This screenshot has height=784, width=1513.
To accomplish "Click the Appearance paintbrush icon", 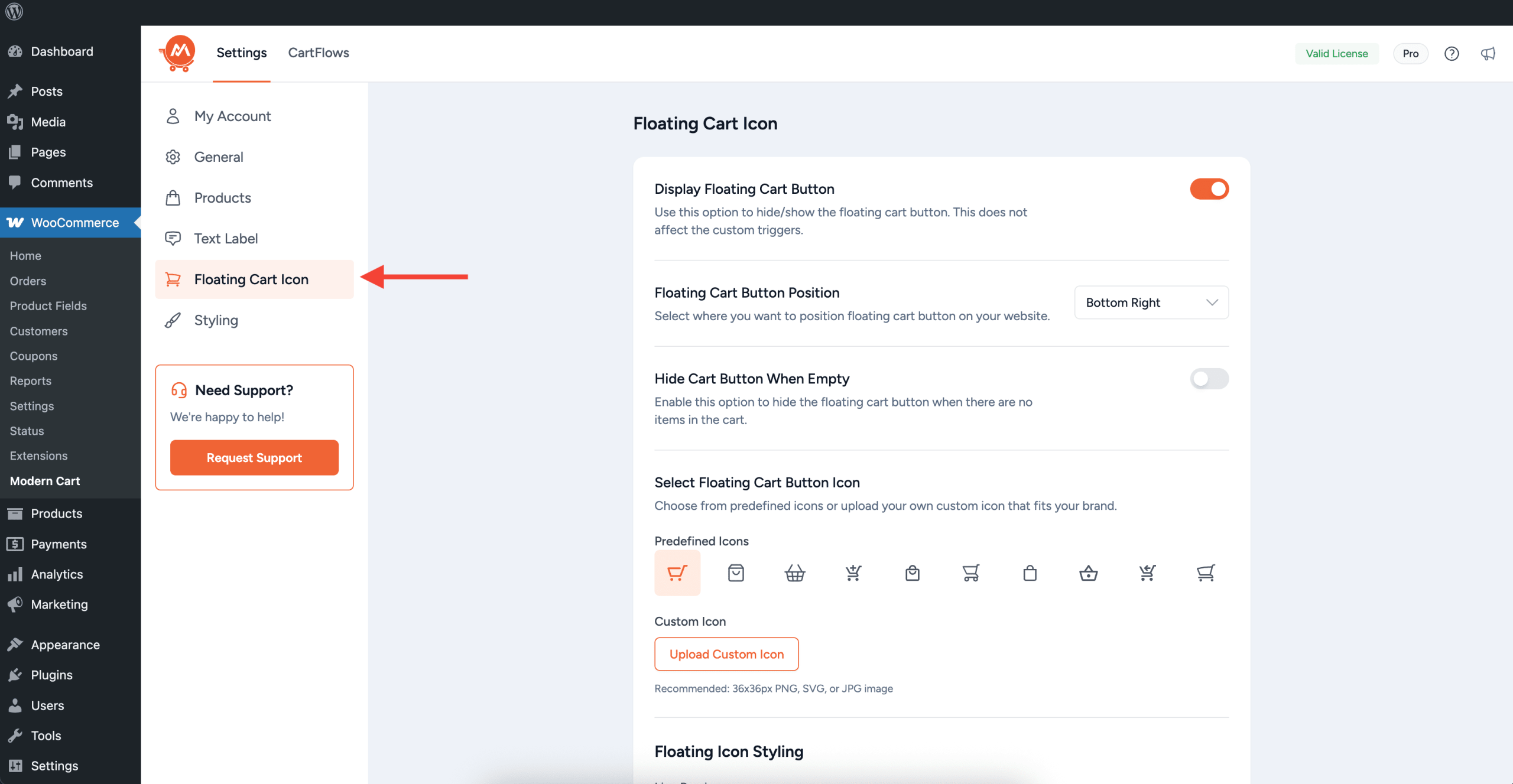I will point(15,645).
